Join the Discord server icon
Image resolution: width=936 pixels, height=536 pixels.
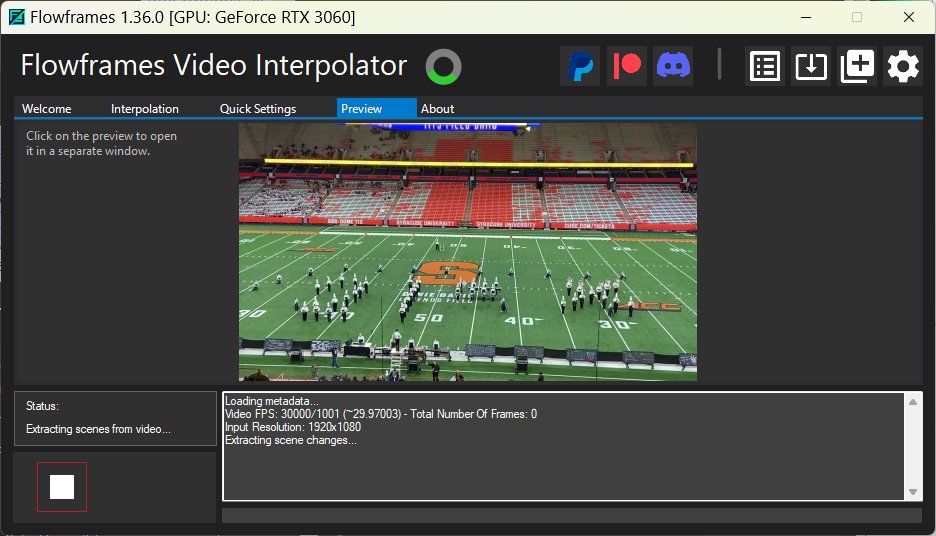tap(673, 66)
